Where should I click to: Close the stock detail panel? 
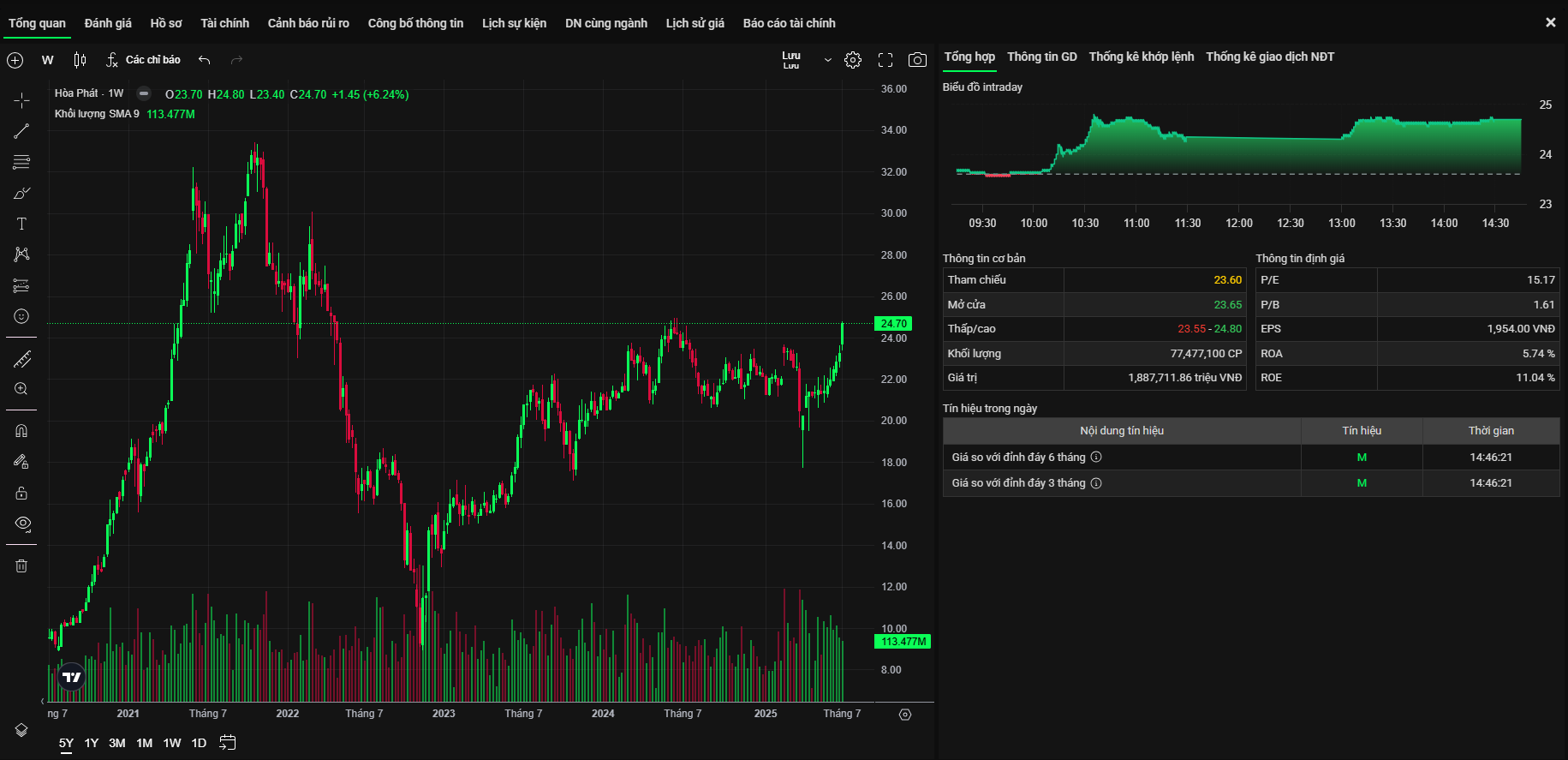tap(1551, 23)
